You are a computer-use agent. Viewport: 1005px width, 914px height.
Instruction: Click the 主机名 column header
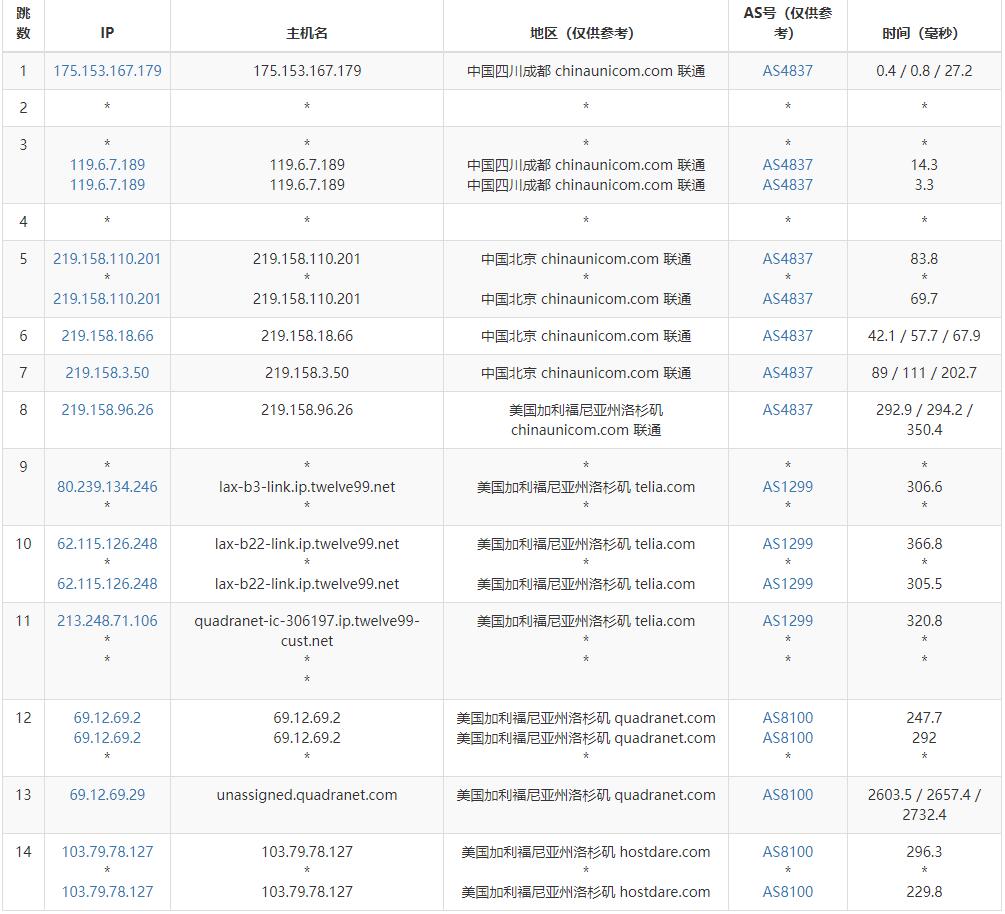pos(306,33)
